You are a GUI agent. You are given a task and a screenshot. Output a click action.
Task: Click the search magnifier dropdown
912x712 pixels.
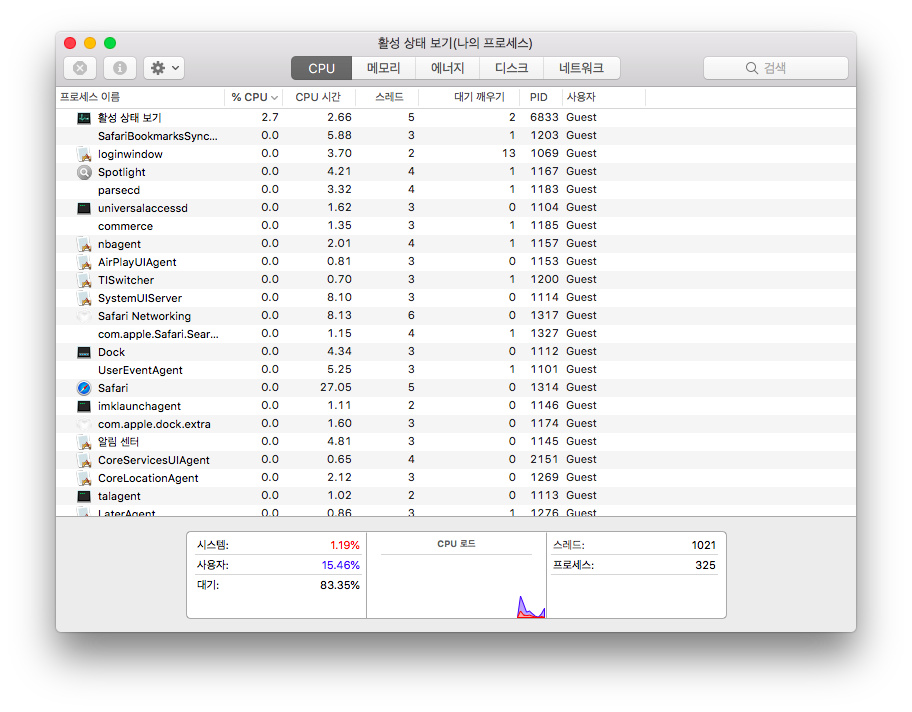coord(751,68)
